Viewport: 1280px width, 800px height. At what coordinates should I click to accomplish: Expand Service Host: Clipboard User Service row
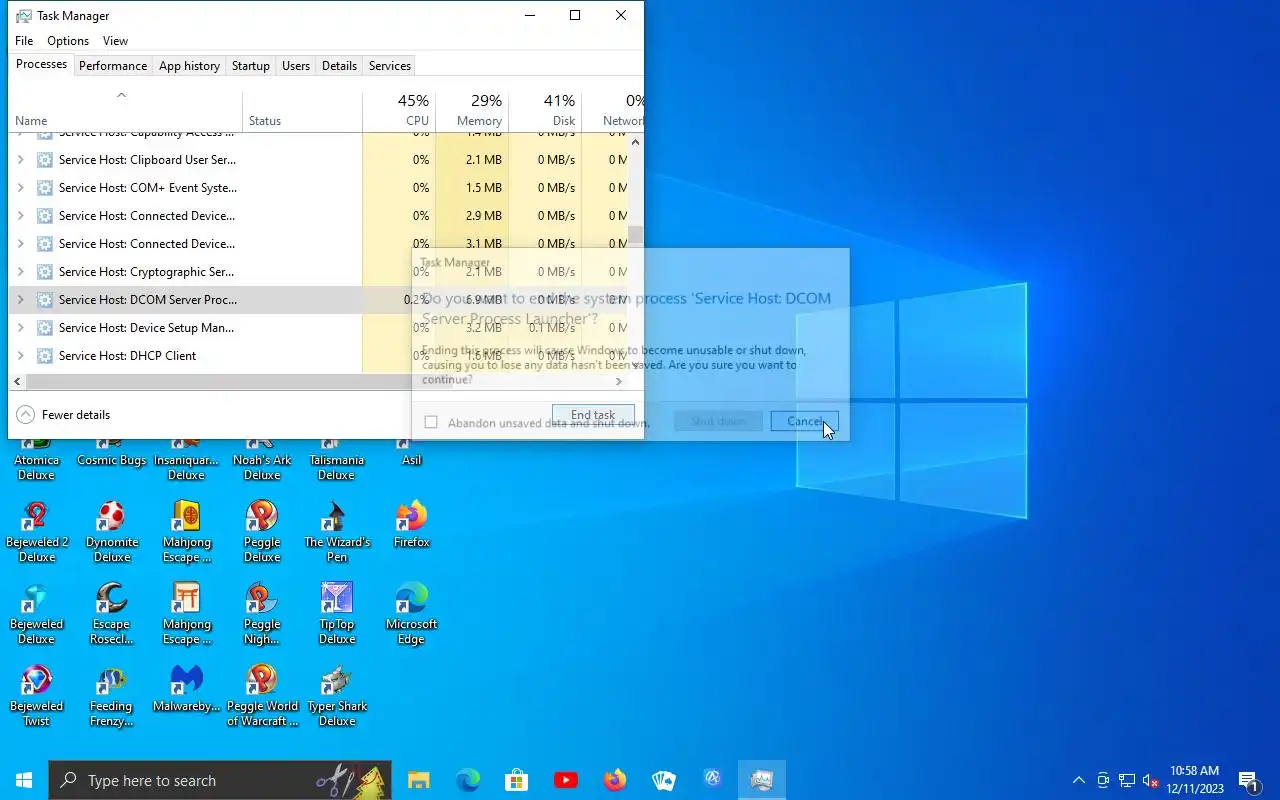tap(21, 160)
